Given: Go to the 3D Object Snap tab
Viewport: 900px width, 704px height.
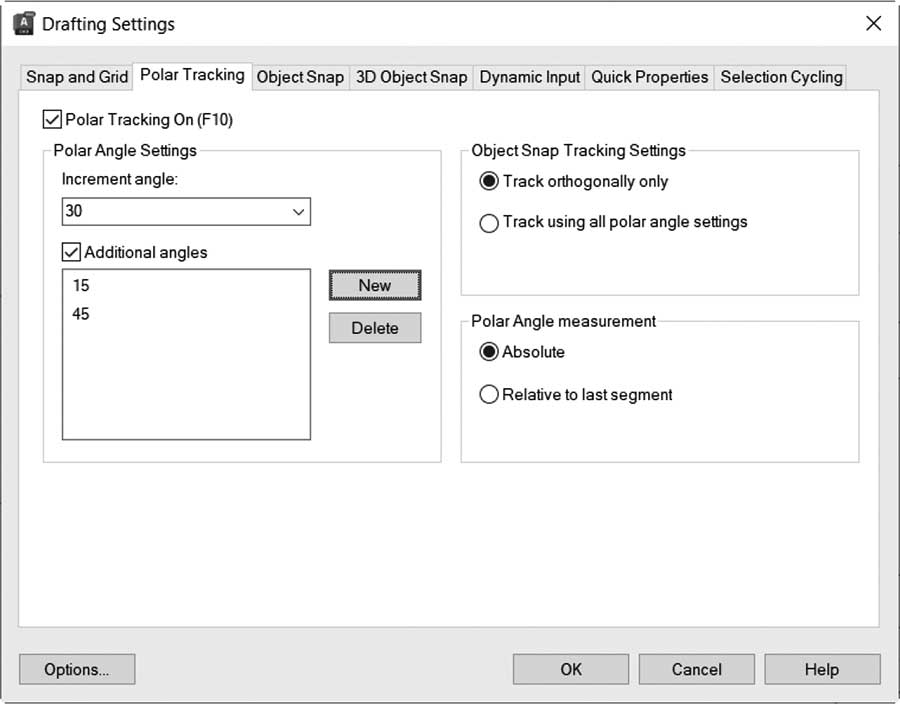Looking at the screenshot, I should (x=412, y=77).
